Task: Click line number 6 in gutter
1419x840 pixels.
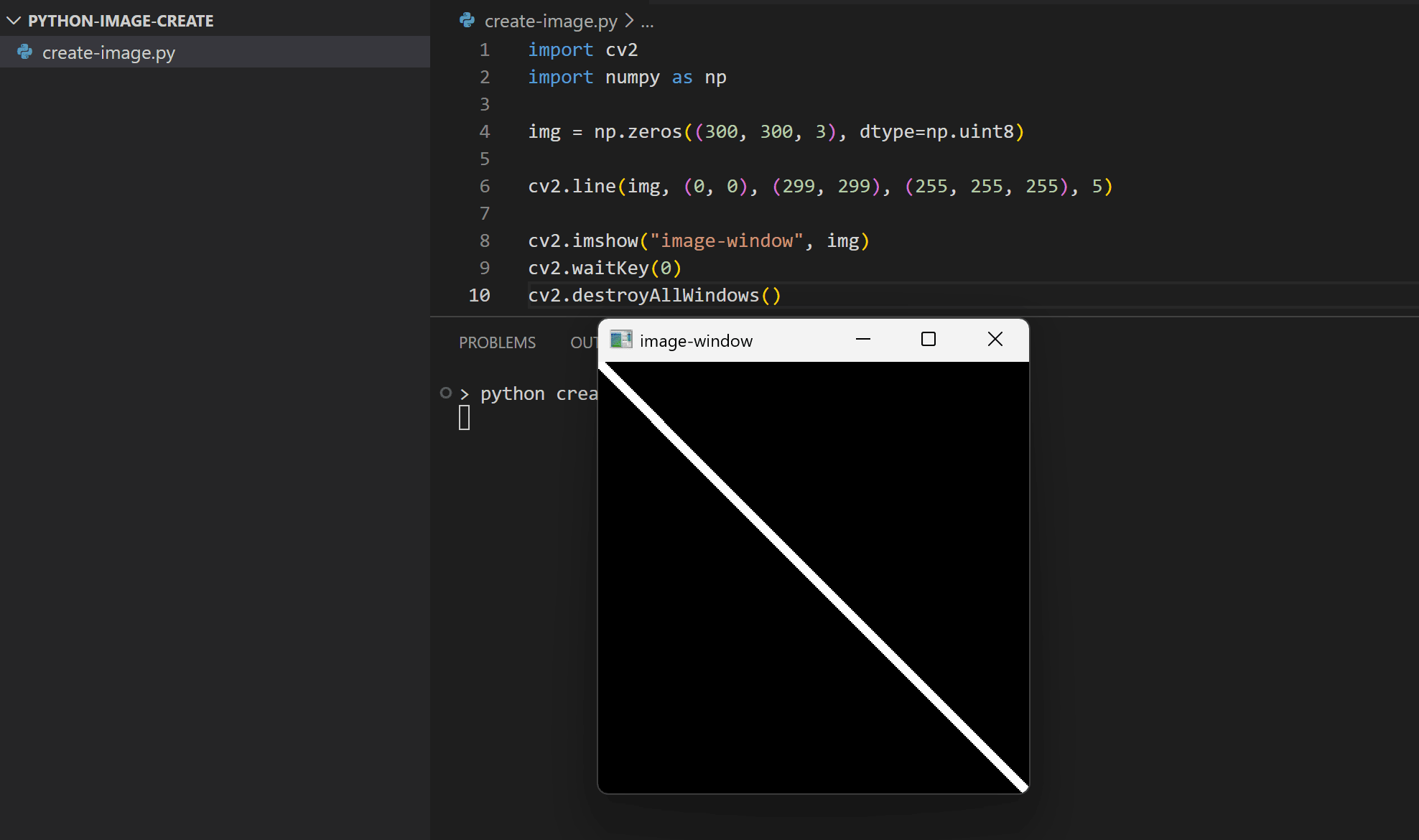Action: [x=485, y=187]
